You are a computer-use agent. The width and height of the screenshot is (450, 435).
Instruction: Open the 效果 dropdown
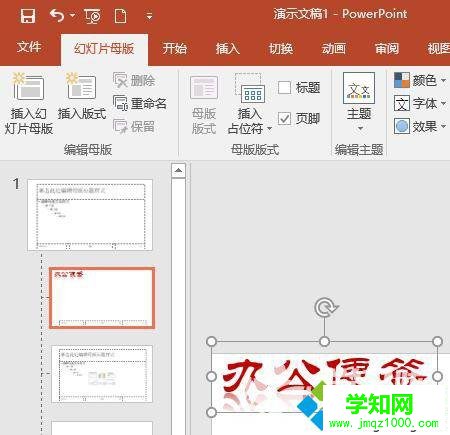click(x=443, y=126)
